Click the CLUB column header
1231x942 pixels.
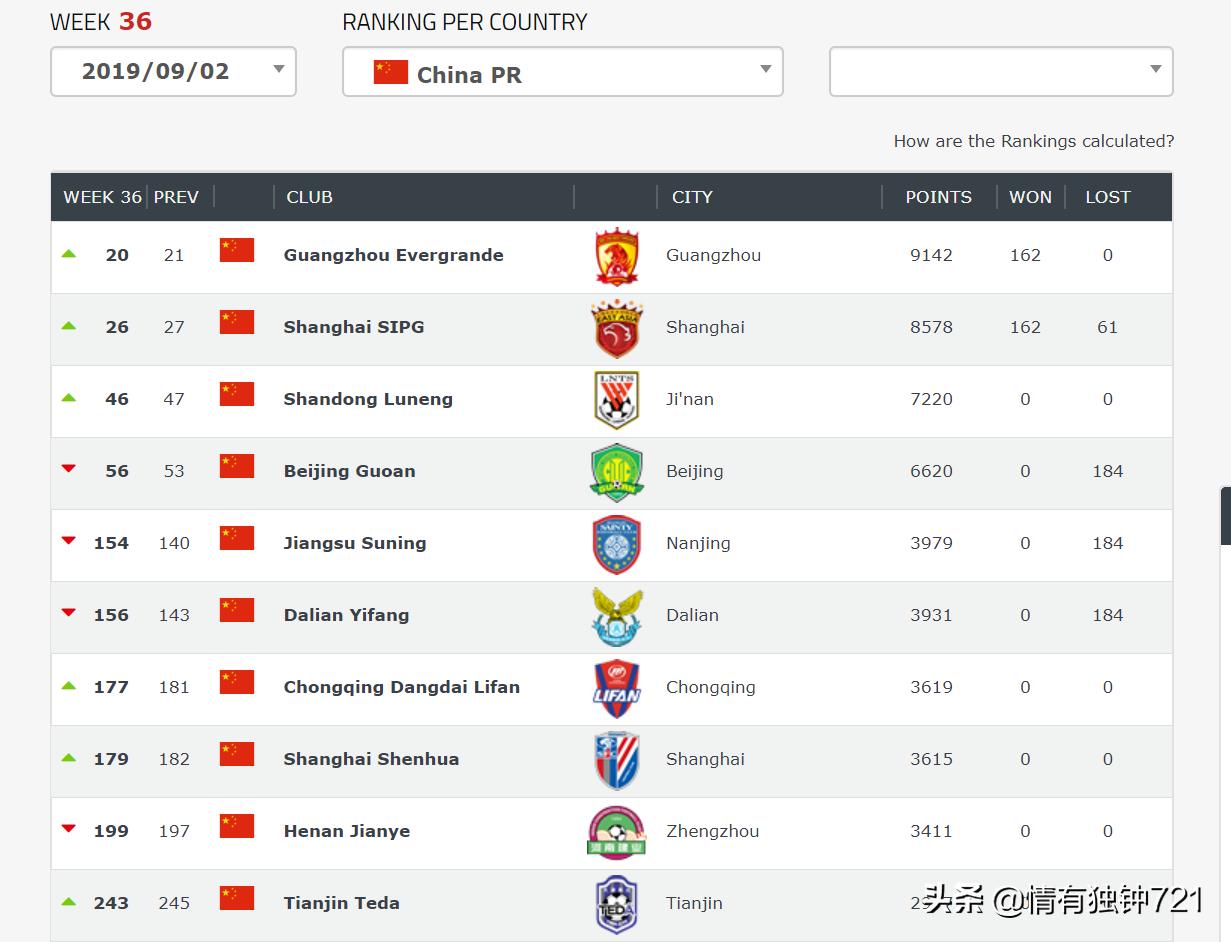309,197
